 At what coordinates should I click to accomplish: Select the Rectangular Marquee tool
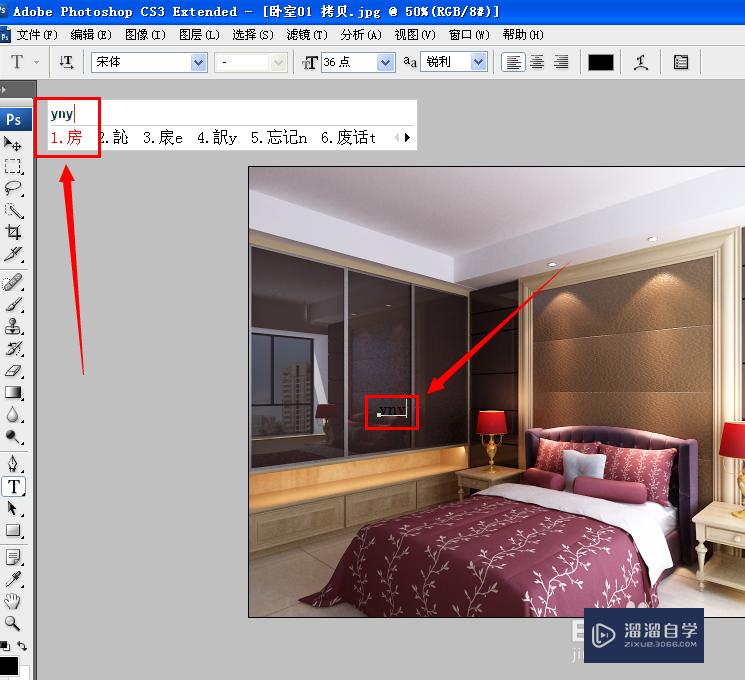coord(12,166)
